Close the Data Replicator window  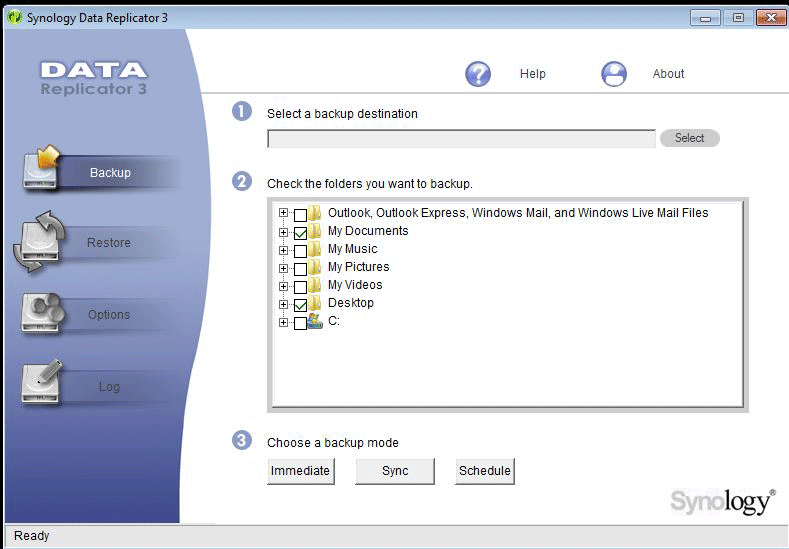tap(771, 18)
